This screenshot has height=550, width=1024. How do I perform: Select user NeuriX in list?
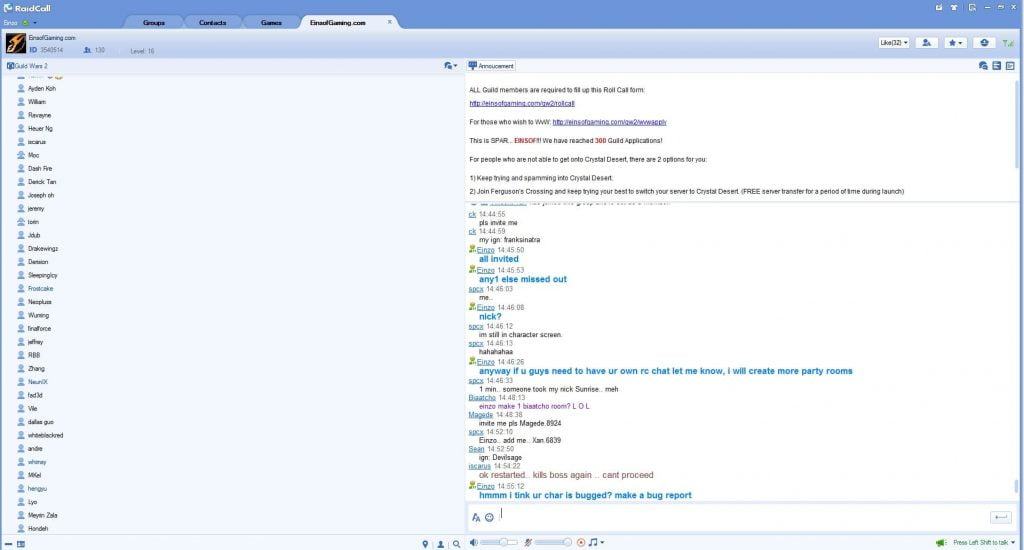coord(37,382)
